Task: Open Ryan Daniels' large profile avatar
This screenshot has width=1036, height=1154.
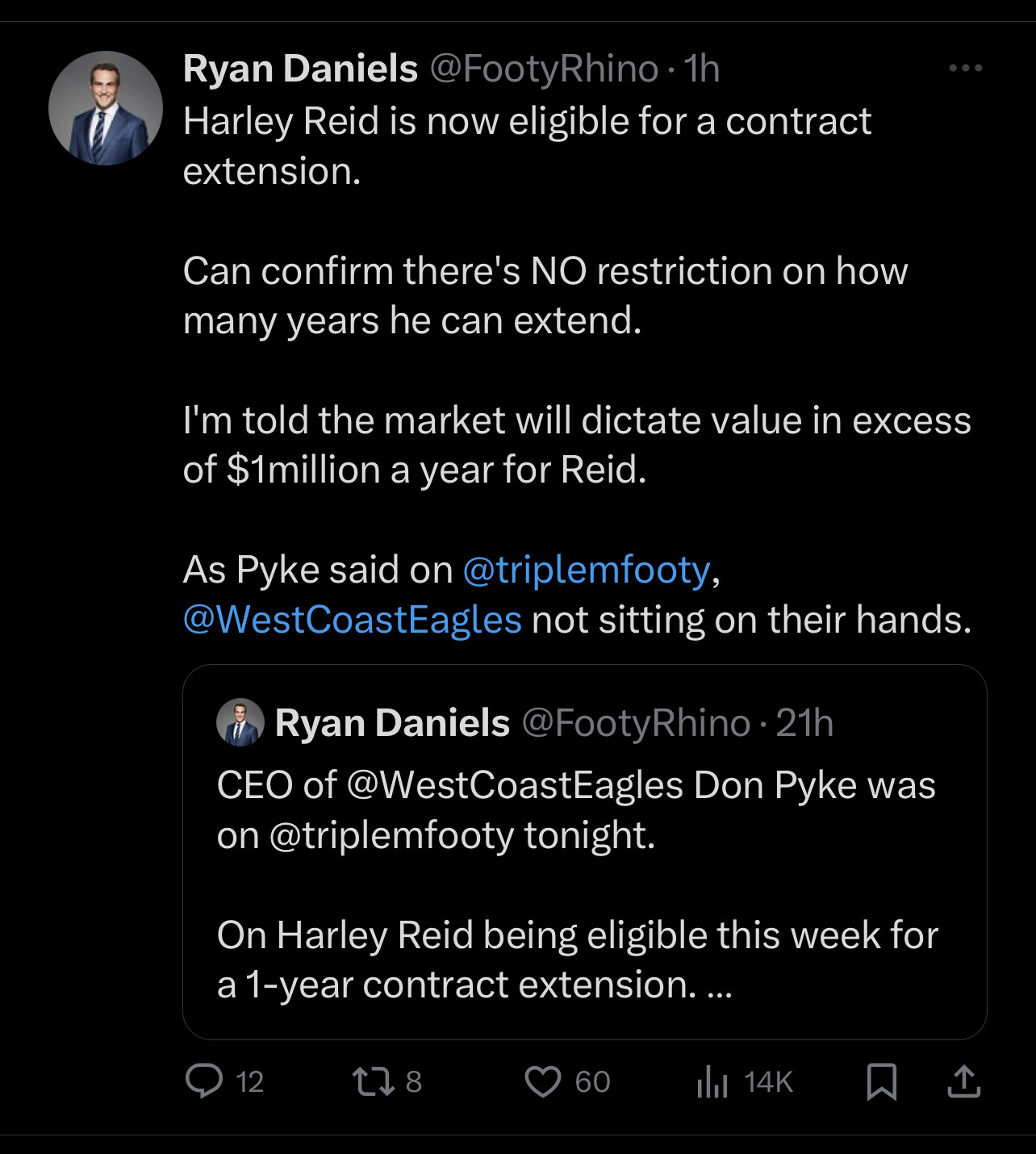Action: [x=106, y=108]
